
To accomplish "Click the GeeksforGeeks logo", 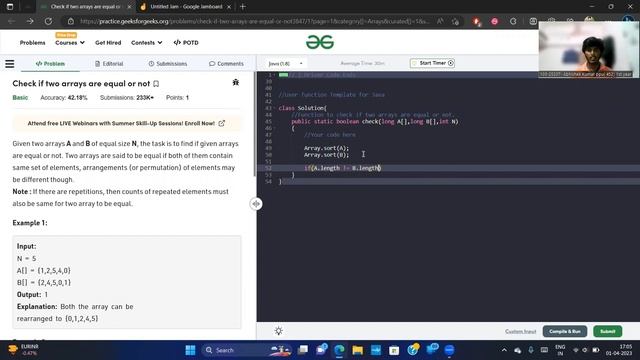I will pyautogui.click(x=320, y=42).
